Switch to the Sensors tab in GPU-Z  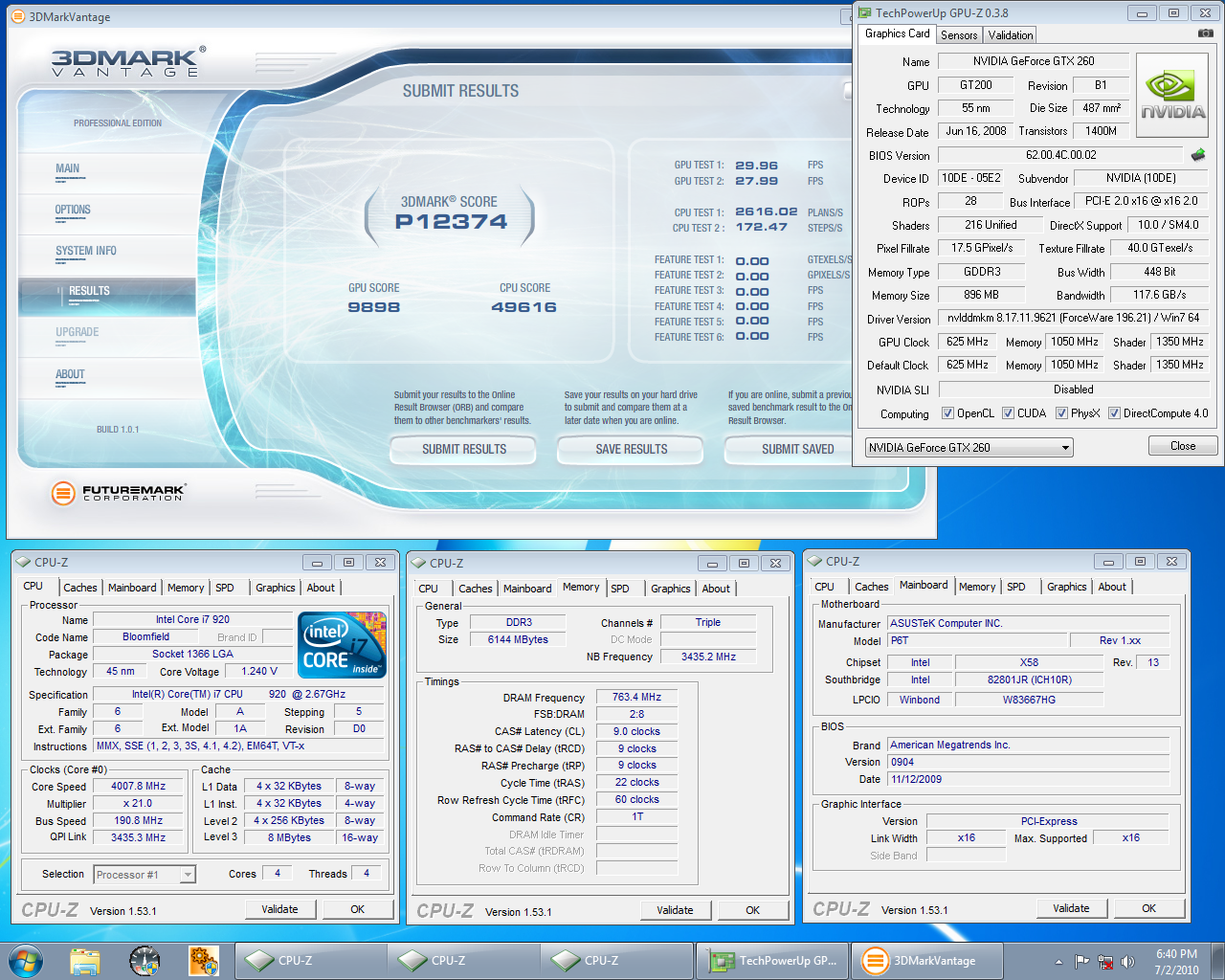tap(959, 35)
